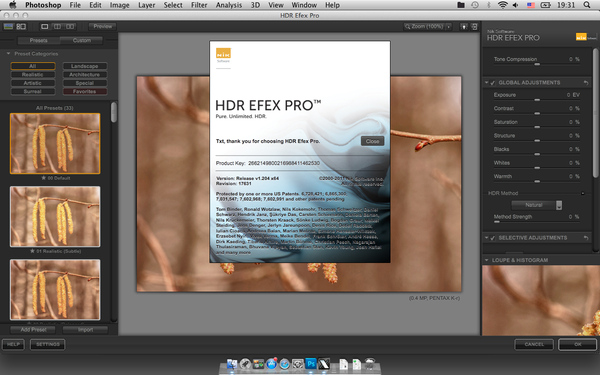Open the Analysis menu
This screenshot has height=375, width=600.
[x=229, y=5]
